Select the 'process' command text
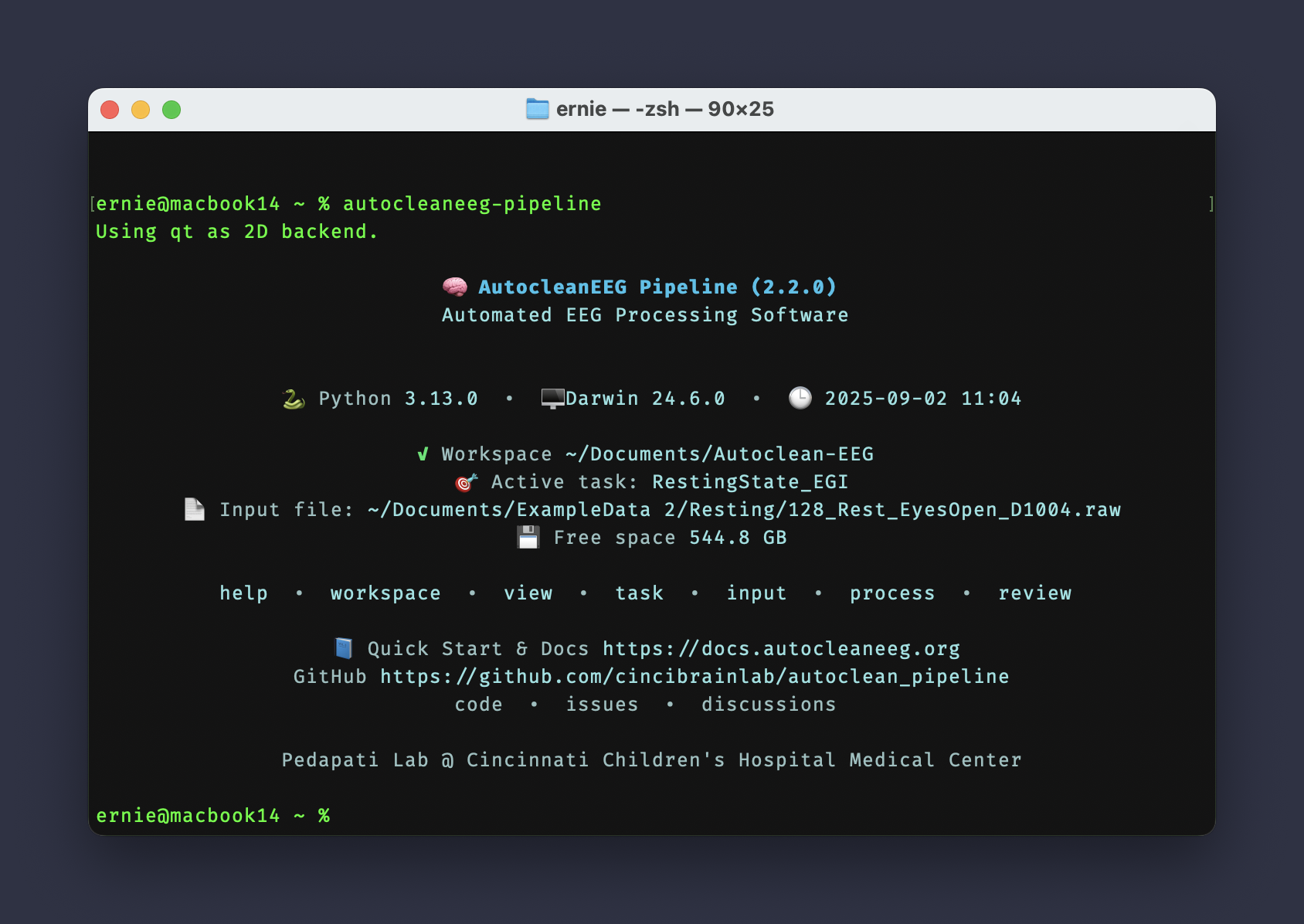 [892, 593]
